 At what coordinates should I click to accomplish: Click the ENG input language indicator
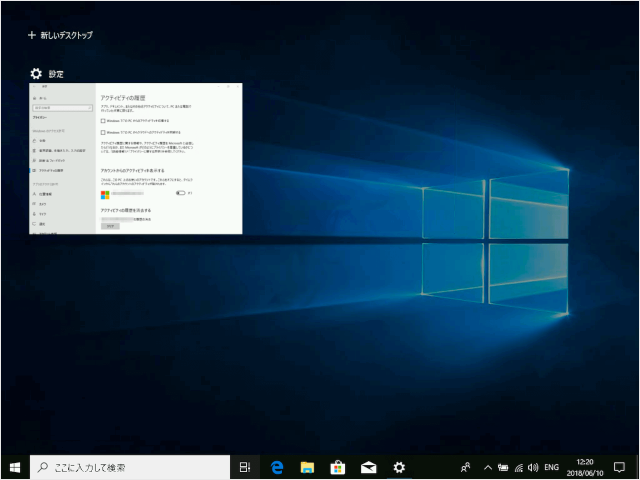click(x=551, y=467)
